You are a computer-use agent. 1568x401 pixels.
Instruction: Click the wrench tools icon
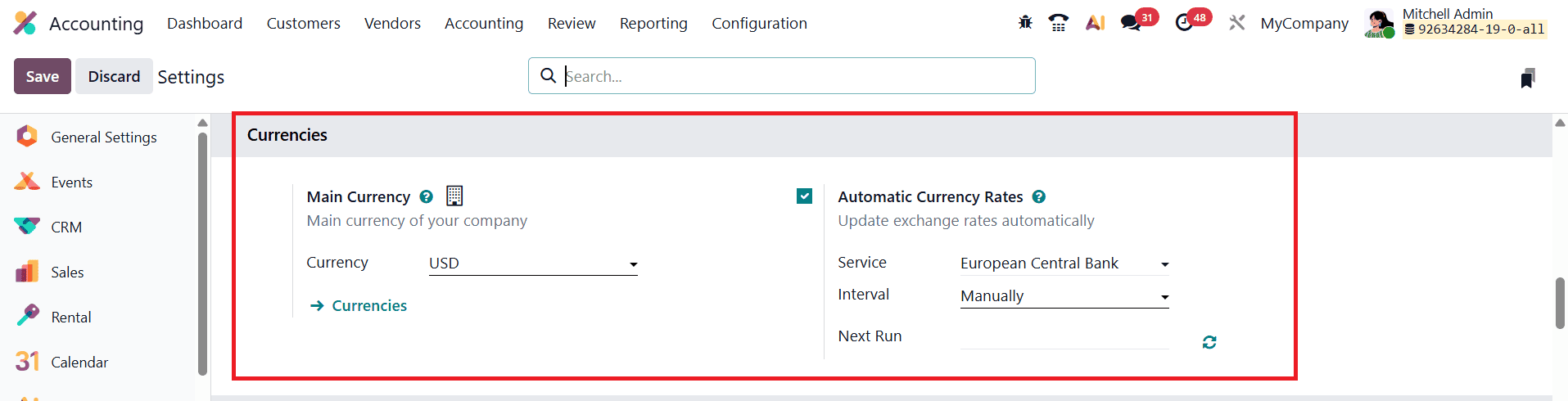[1236, 23]
